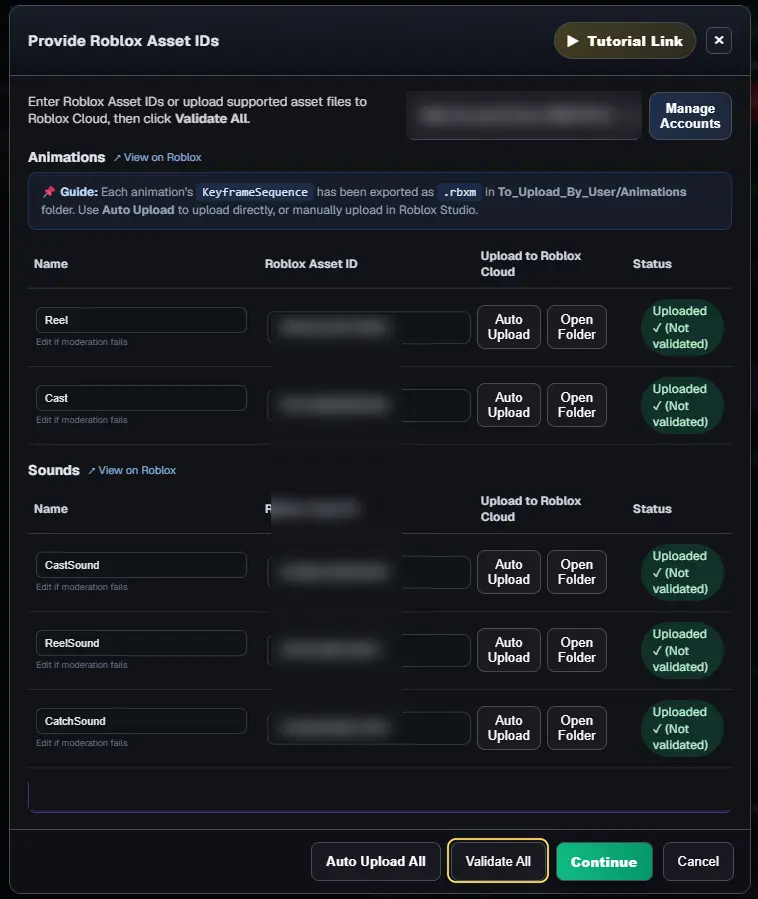Click the 'Provide Roblox Asset IDs' dialog title
Viewport: 758px width, 899px height.
(x=123, y=41)
